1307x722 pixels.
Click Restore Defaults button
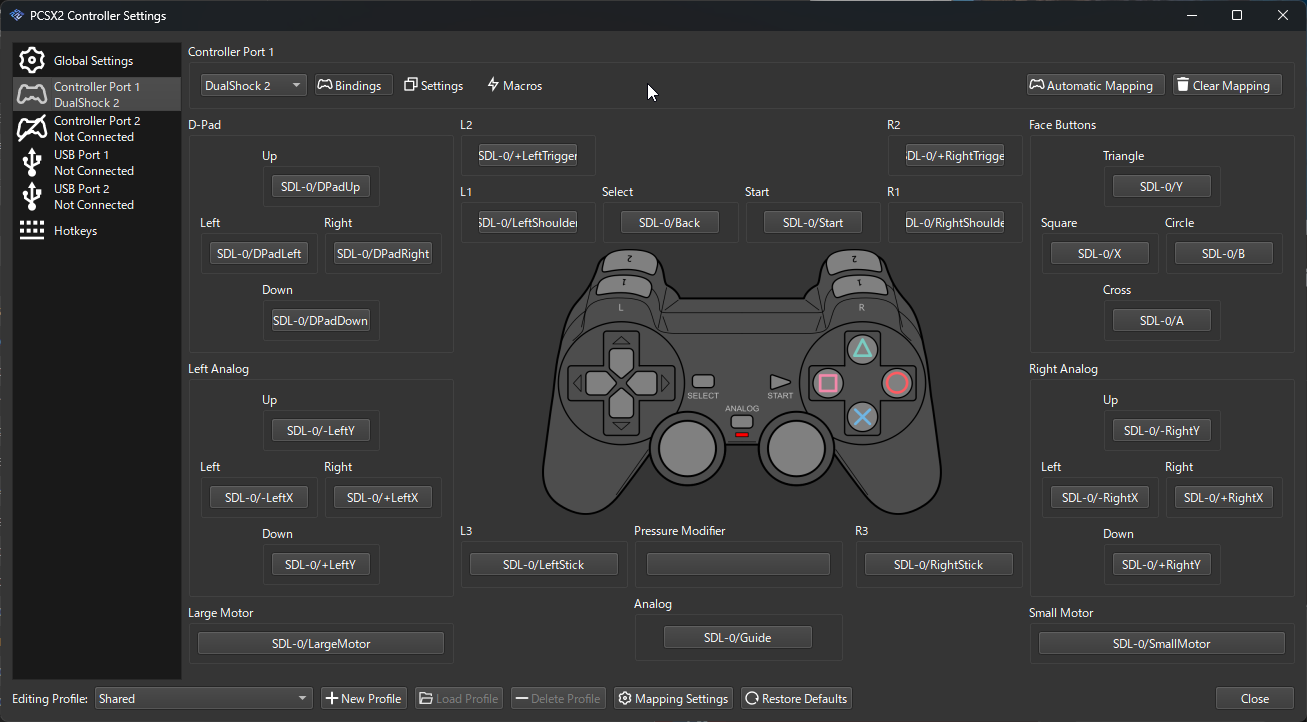796,699
